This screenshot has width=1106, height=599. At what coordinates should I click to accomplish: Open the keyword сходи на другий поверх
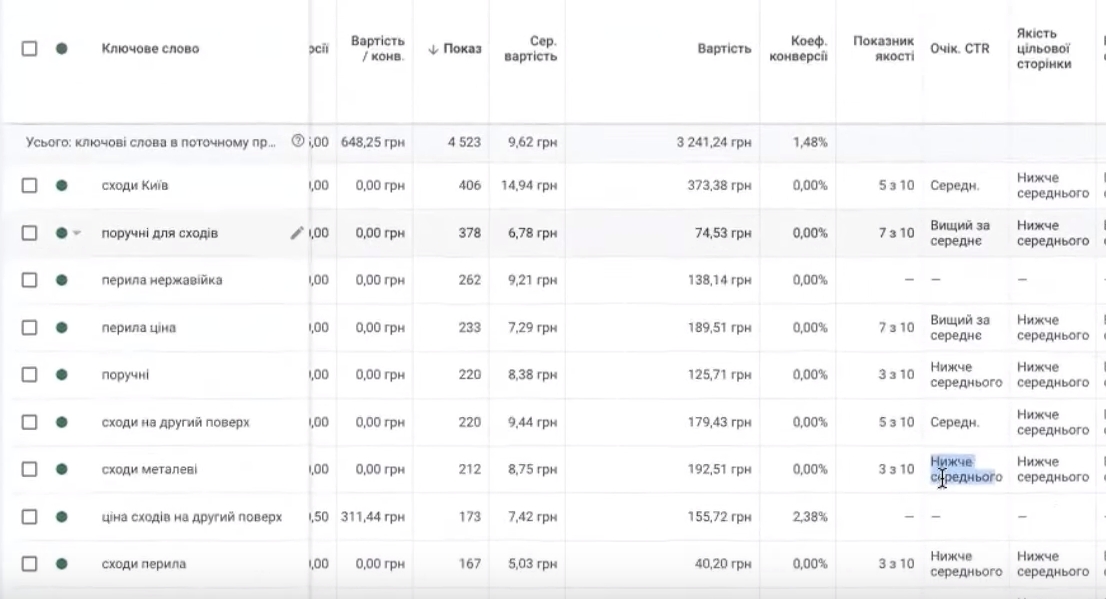(x=175, y=422)
